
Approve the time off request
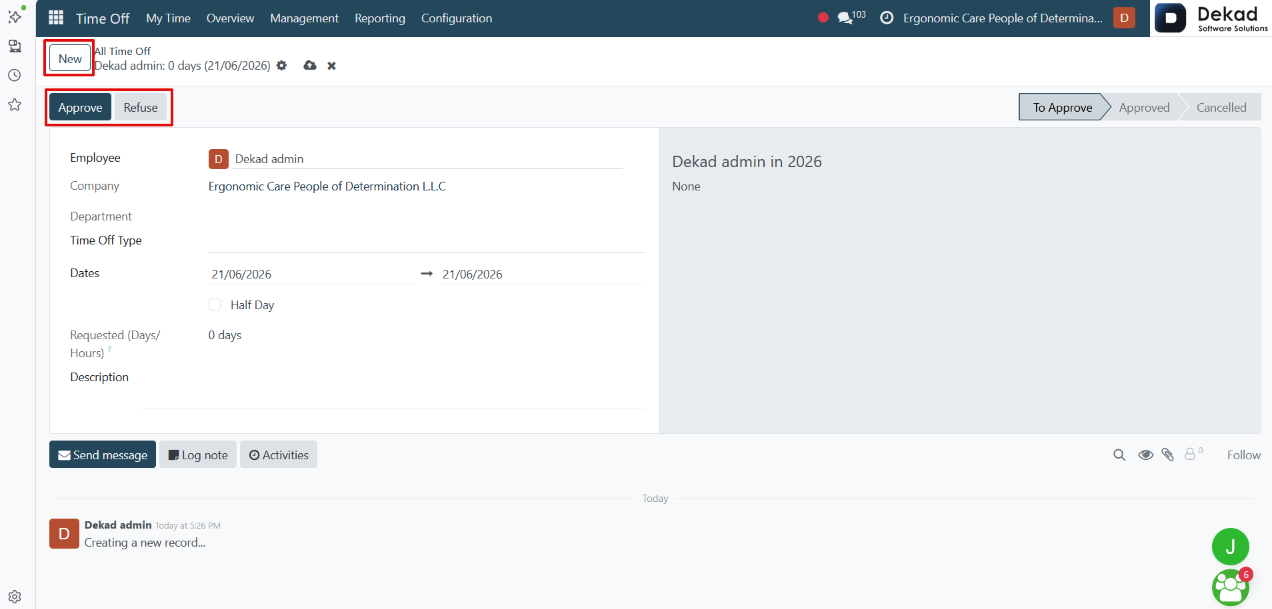coord(80,107)
